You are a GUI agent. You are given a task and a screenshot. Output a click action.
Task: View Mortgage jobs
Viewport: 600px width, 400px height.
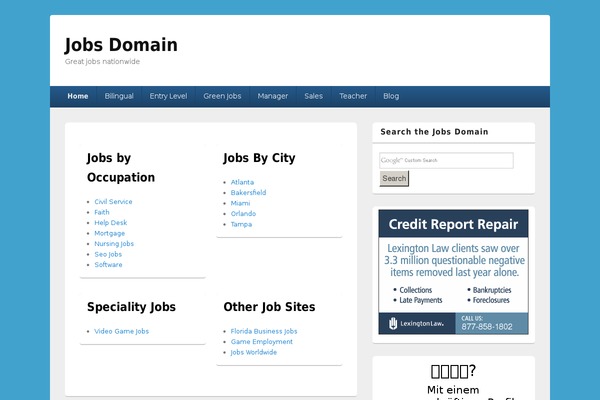pos(109,233)
